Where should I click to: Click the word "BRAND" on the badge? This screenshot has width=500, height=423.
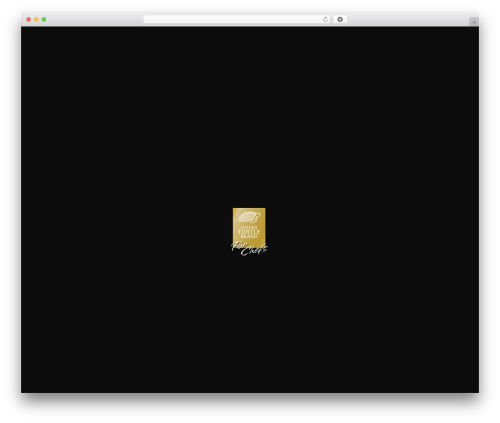pos(249,236)
